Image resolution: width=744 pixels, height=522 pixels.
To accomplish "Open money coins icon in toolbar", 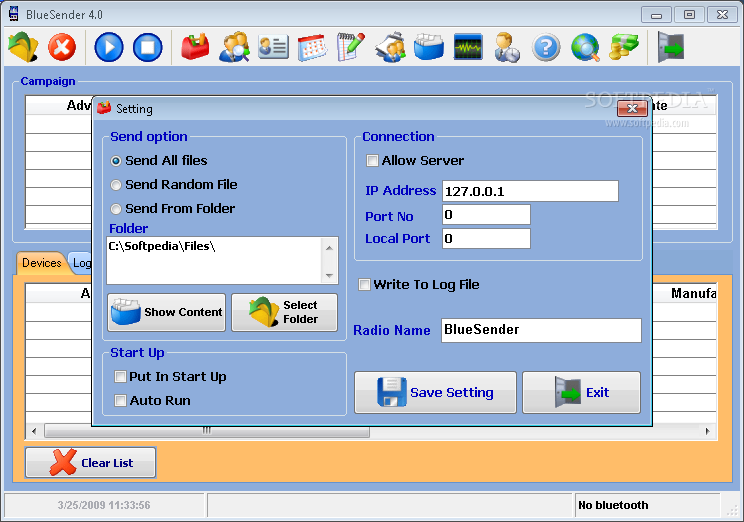I will (624, 47).
